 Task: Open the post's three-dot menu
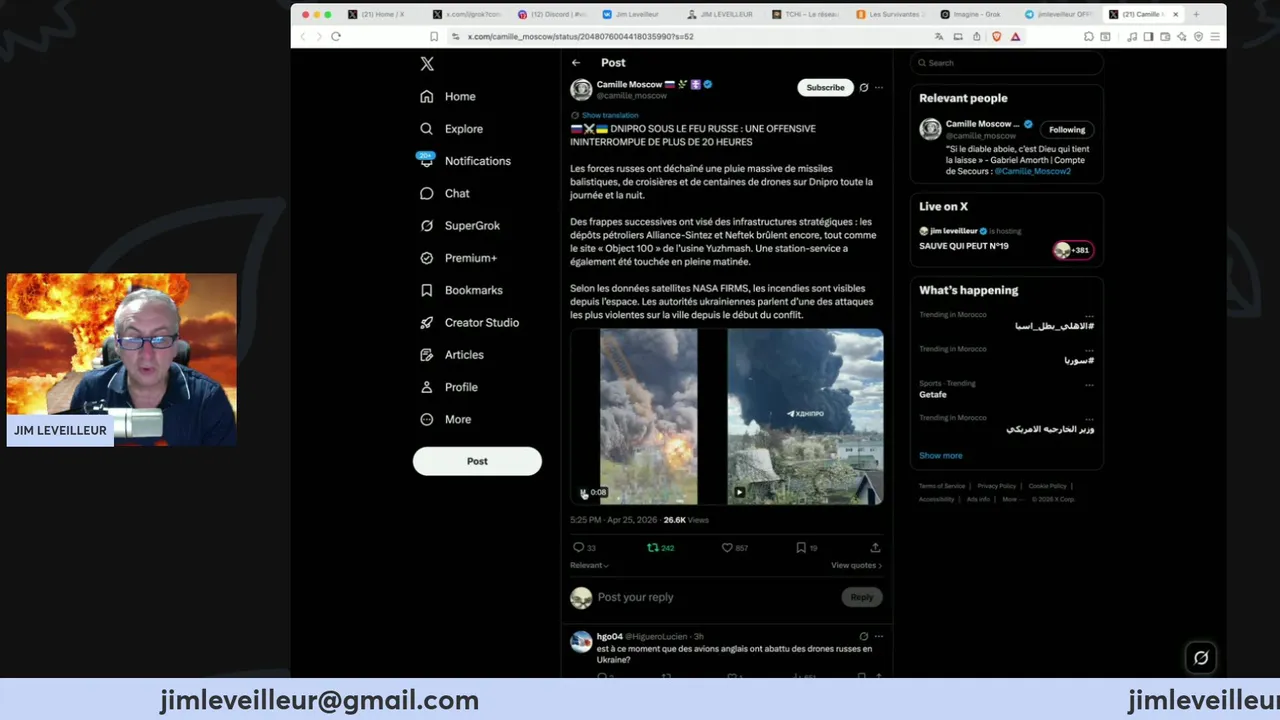879,88
